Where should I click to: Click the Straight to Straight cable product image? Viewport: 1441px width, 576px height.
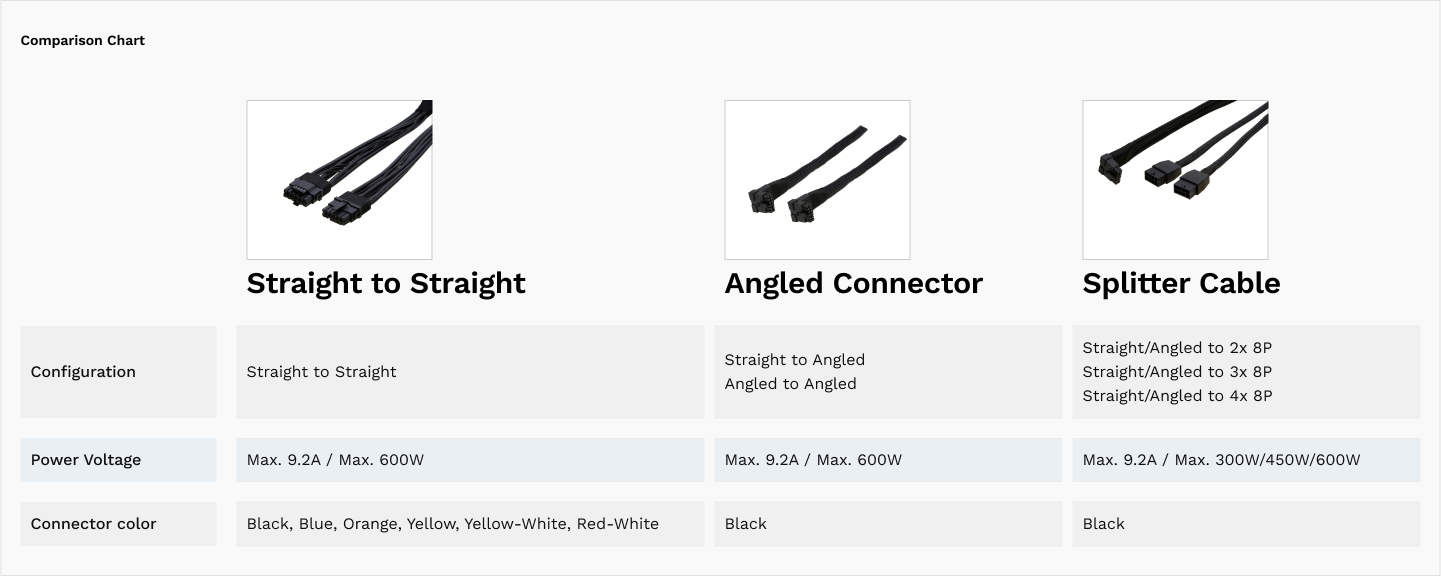pos(339,179)
